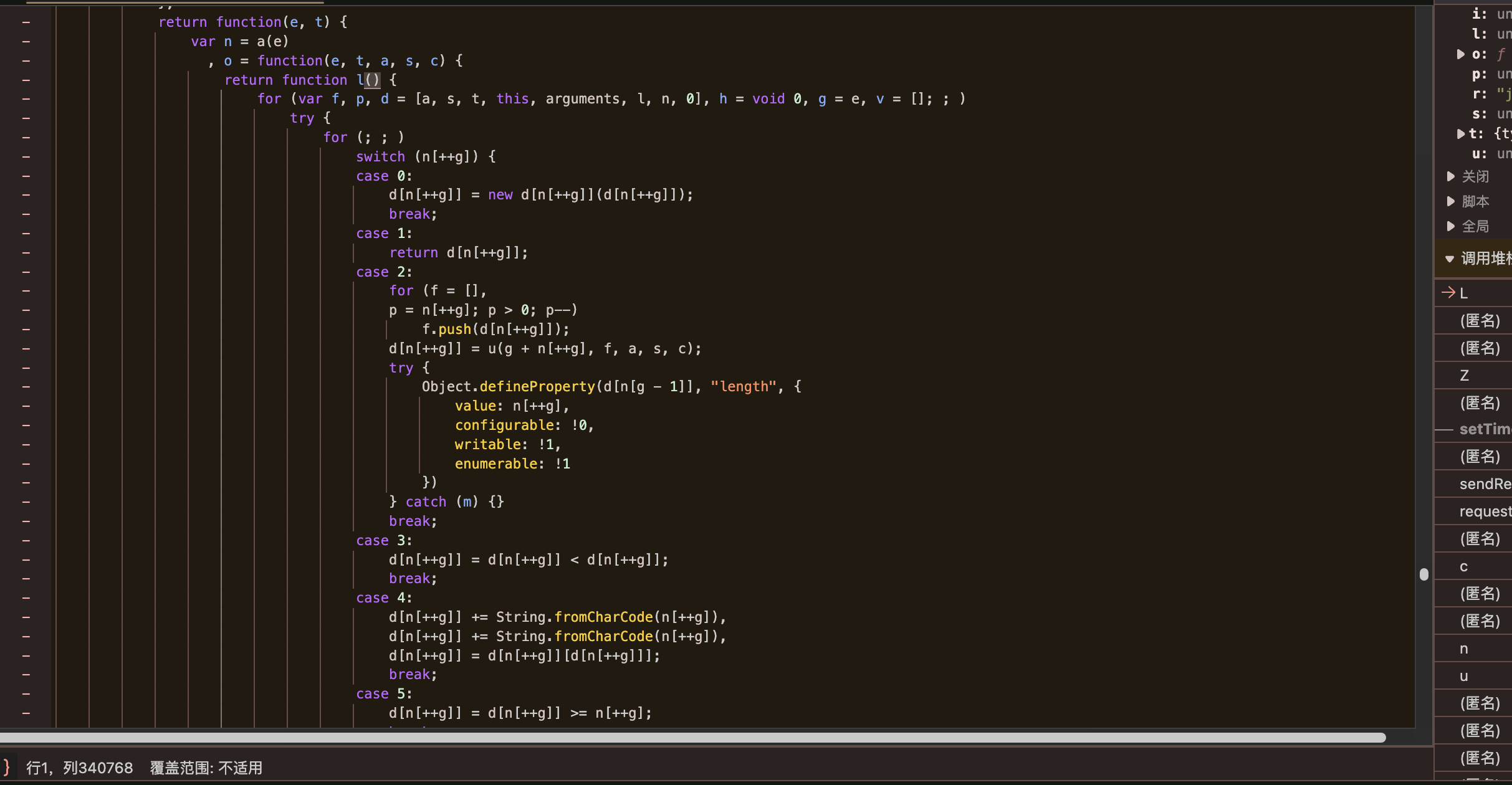Click writable: !1 property line
The width and height of the screenshot is (1512, 785).
point(508,444)
